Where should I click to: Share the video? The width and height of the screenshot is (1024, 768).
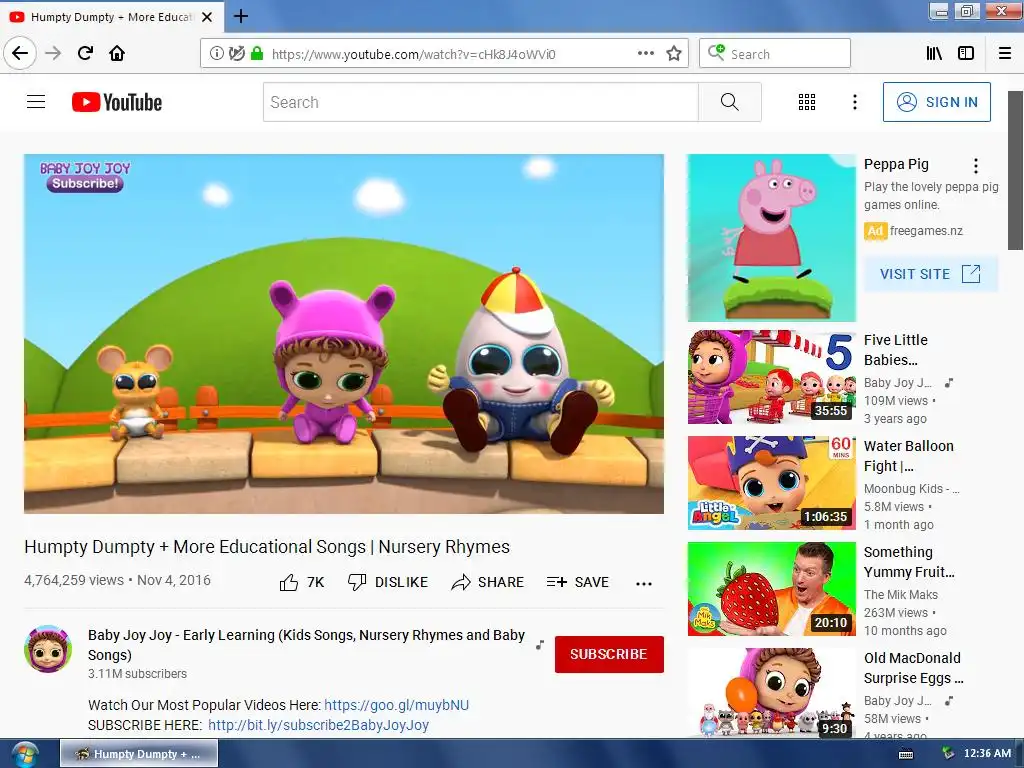click(487, 582)
